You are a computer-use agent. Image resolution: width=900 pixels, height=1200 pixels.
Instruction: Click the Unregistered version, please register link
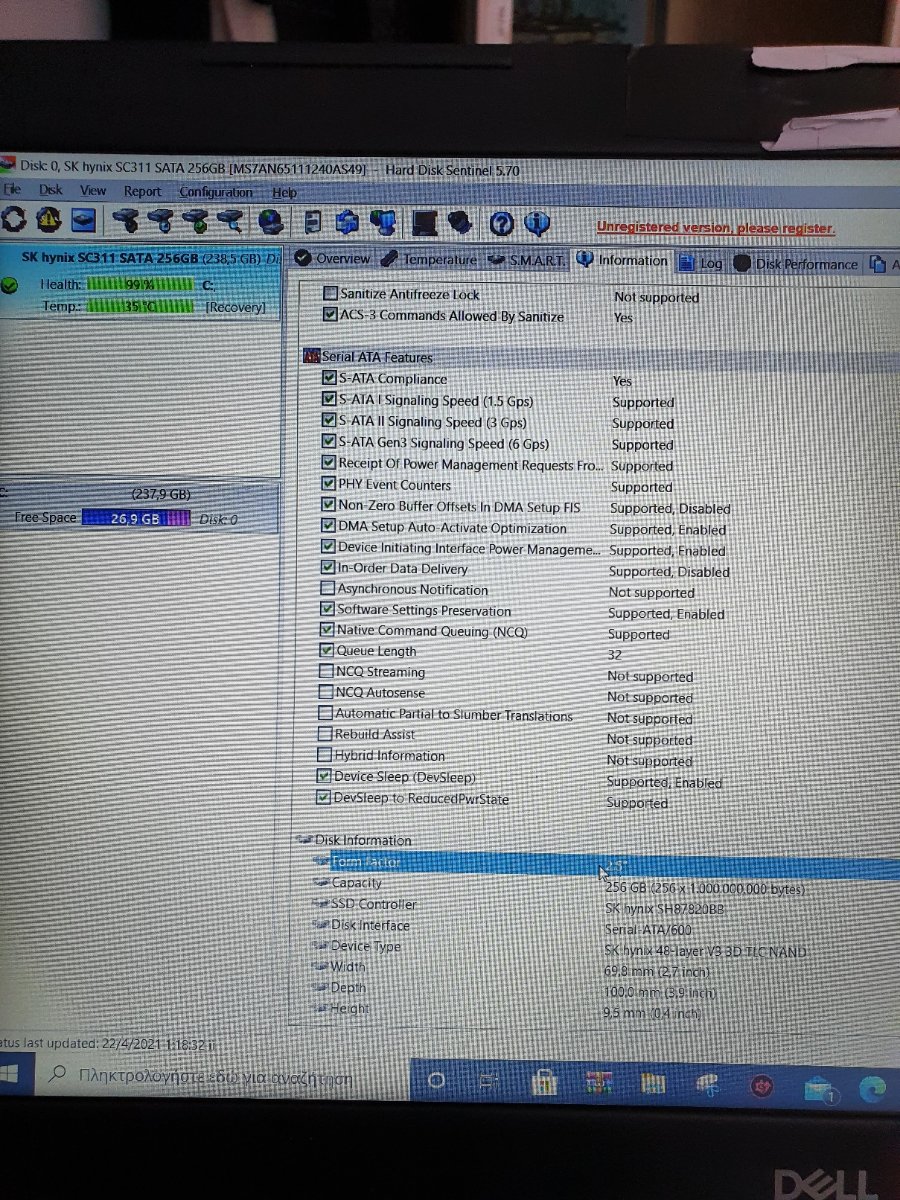[x=715, y=228]
